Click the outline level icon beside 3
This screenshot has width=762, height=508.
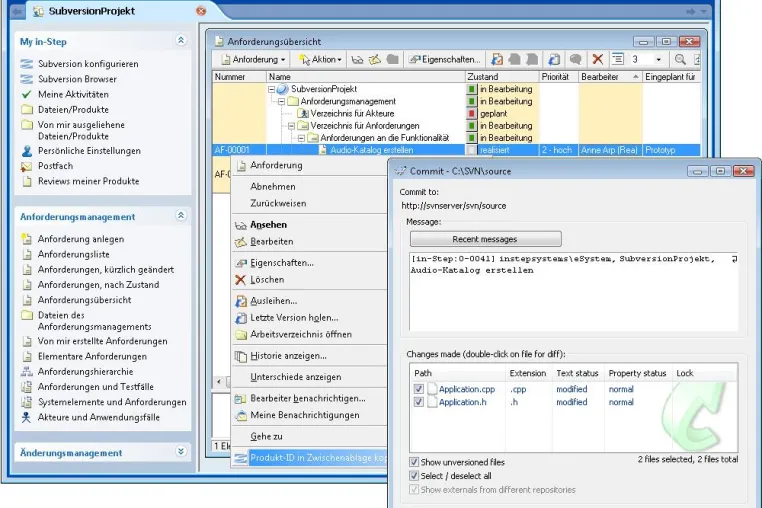618,59
